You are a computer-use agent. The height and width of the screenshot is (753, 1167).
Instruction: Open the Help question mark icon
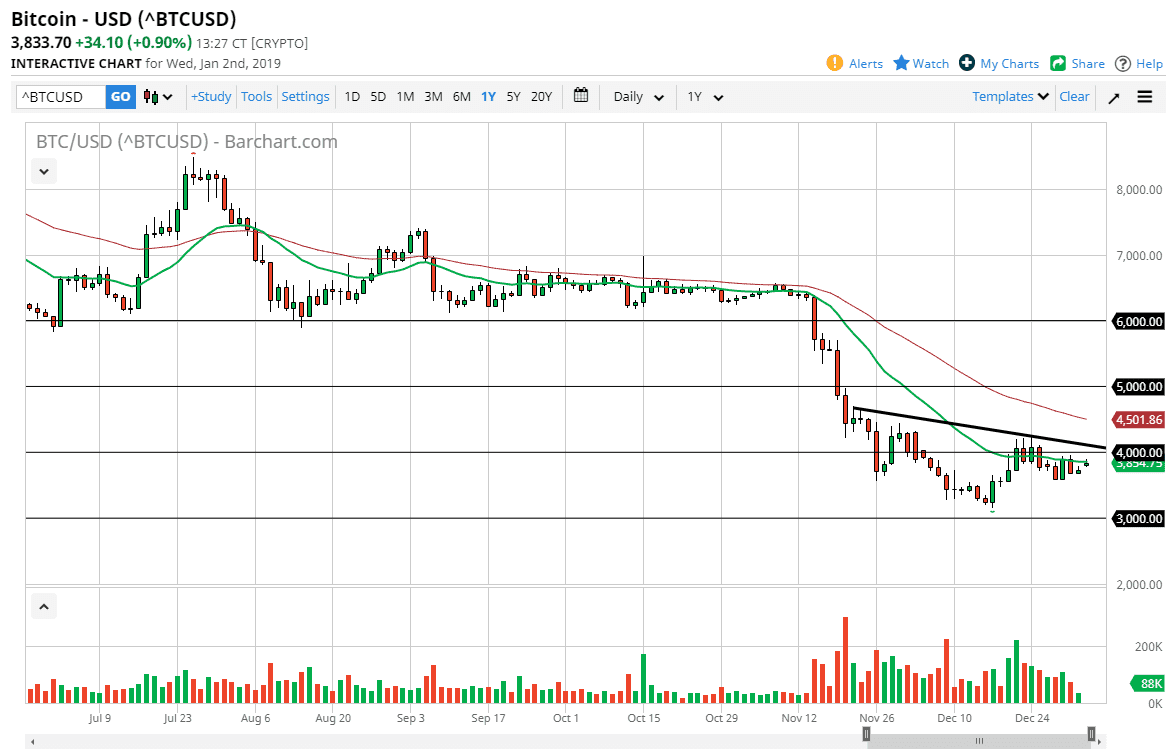click(1123, 63)
